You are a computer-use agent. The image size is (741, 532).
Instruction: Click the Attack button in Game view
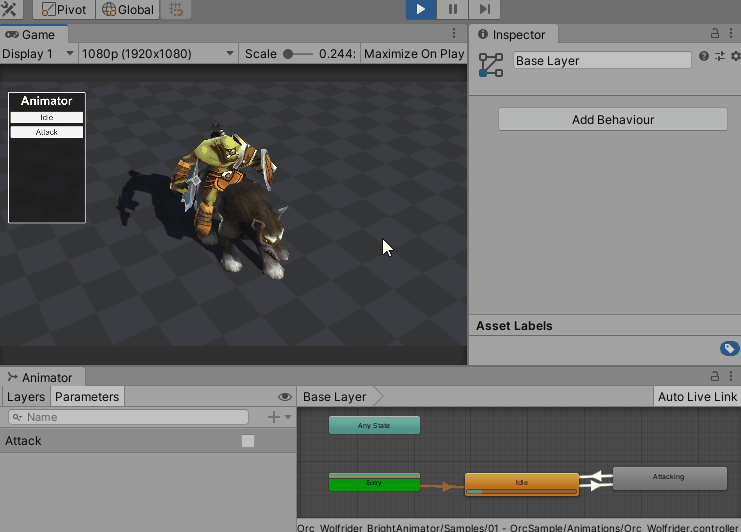(x=47, y=132)
